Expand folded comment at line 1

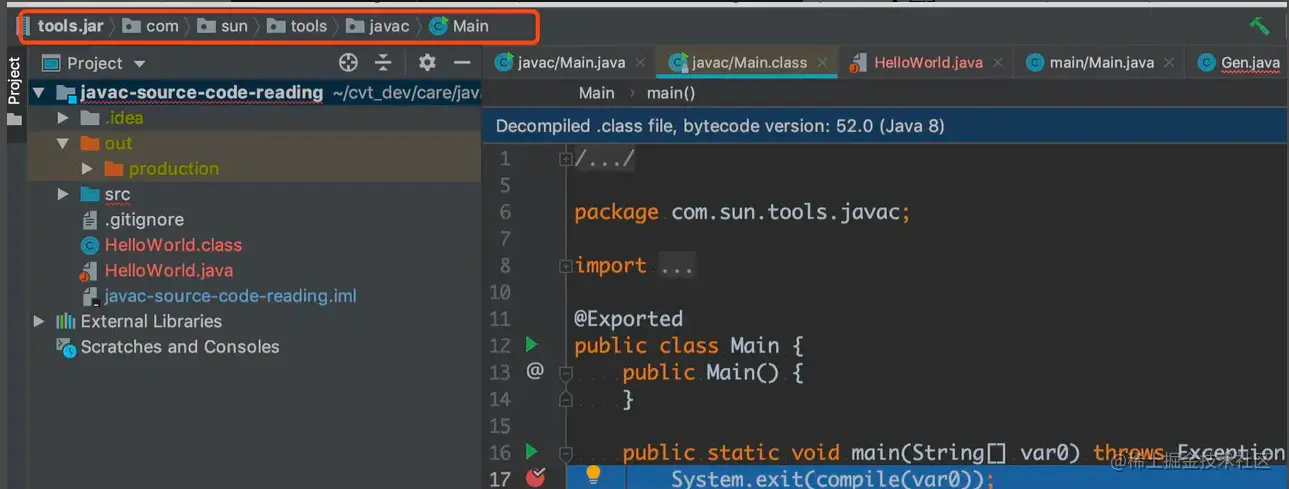click(x=565, y=158)
